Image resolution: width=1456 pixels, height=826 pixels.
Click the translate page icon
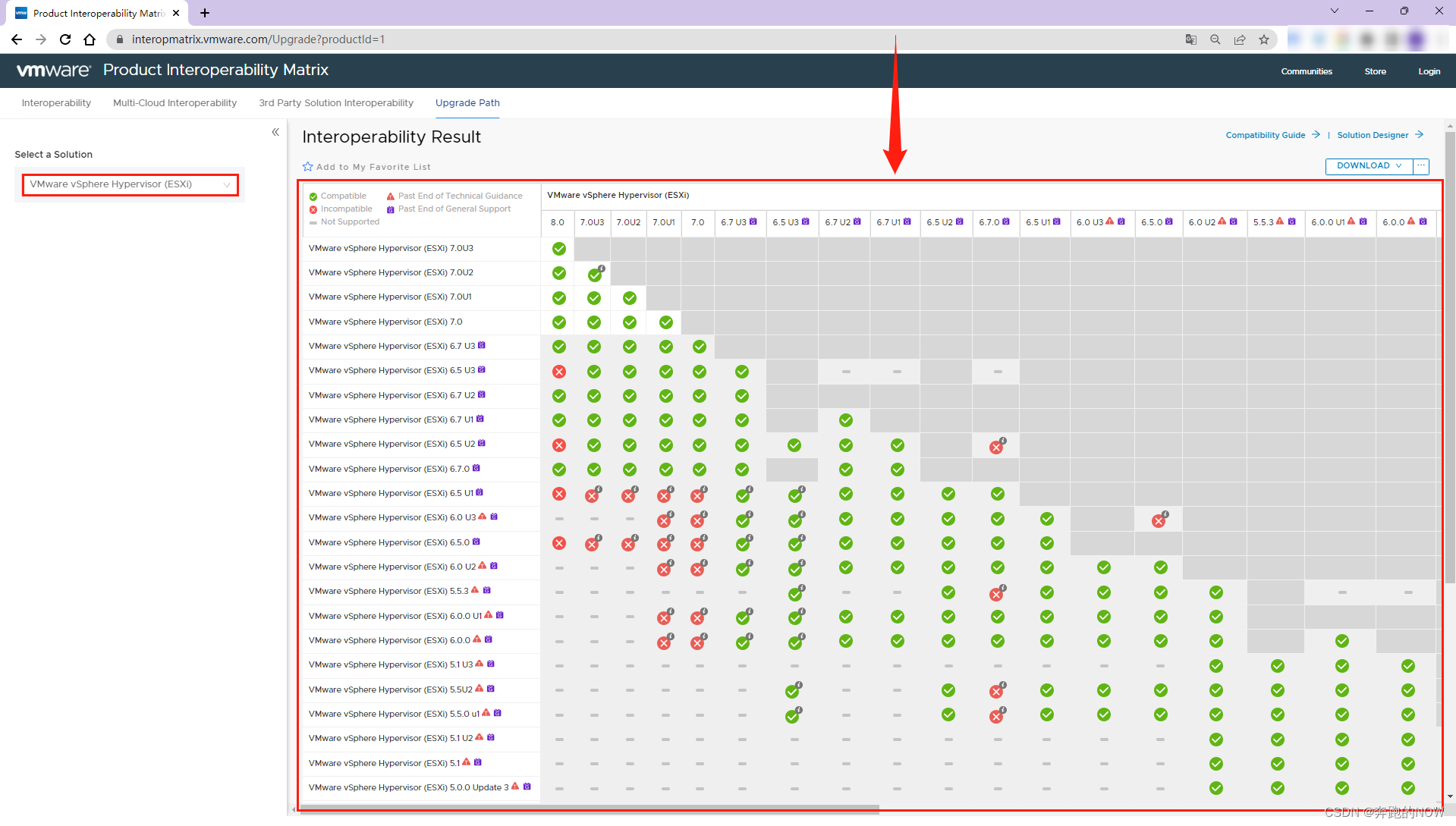point(1191,39)
